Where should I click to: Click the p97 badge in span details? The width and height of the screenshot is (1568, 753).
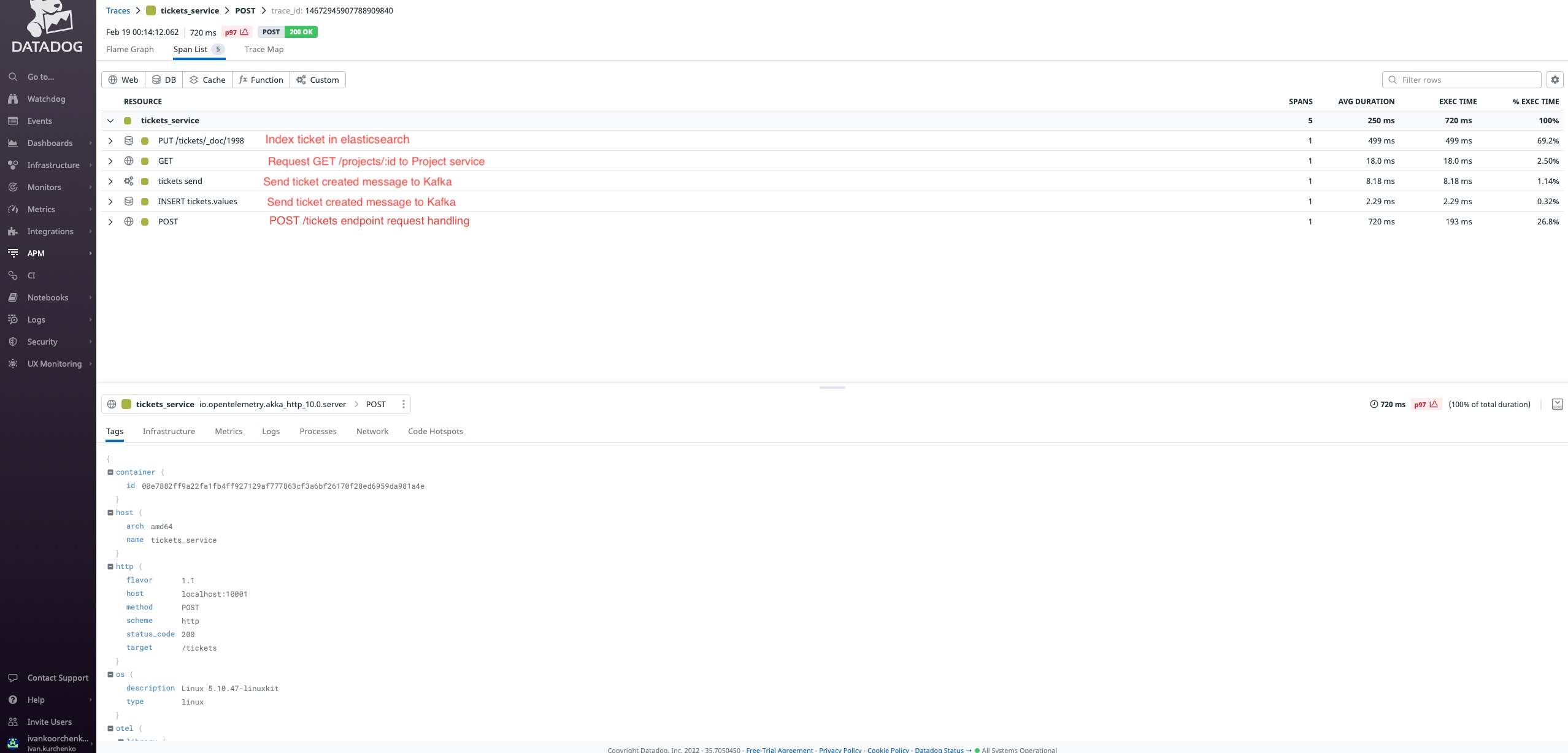coord(1426,404)
